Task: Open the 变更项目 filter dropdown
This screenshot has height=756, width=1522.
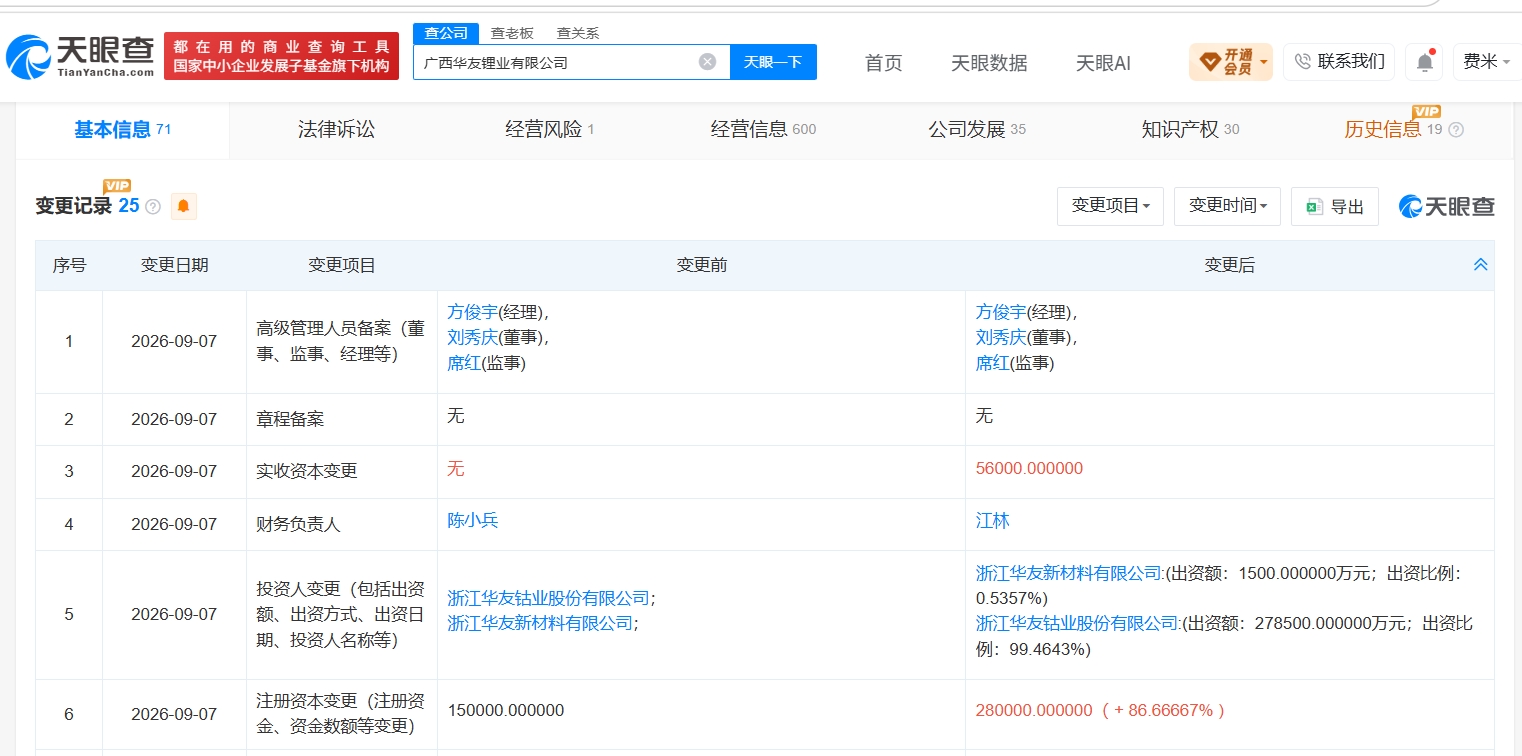Action: point(1110,206)
